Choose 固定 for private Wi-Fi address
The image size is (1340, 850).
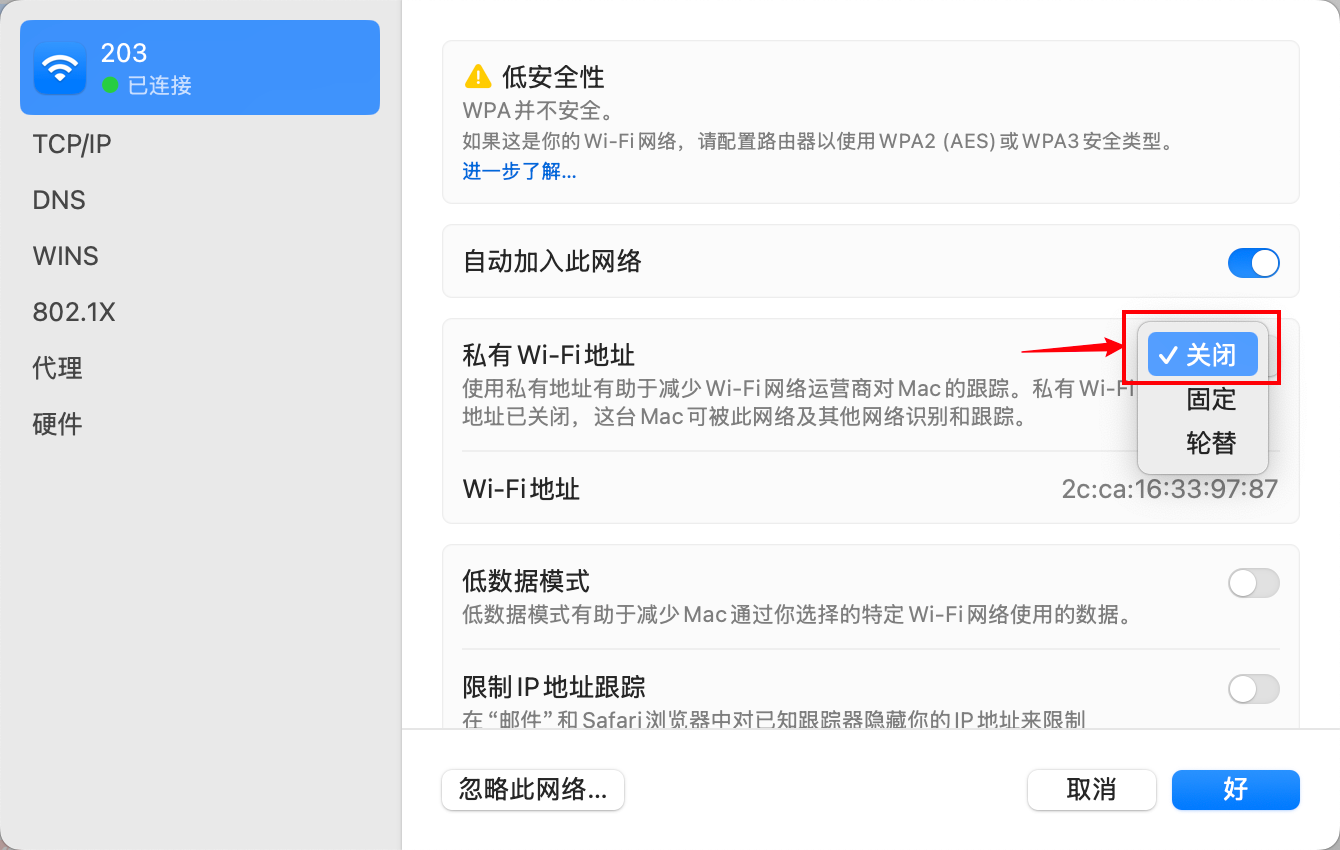coord(1210,399)
